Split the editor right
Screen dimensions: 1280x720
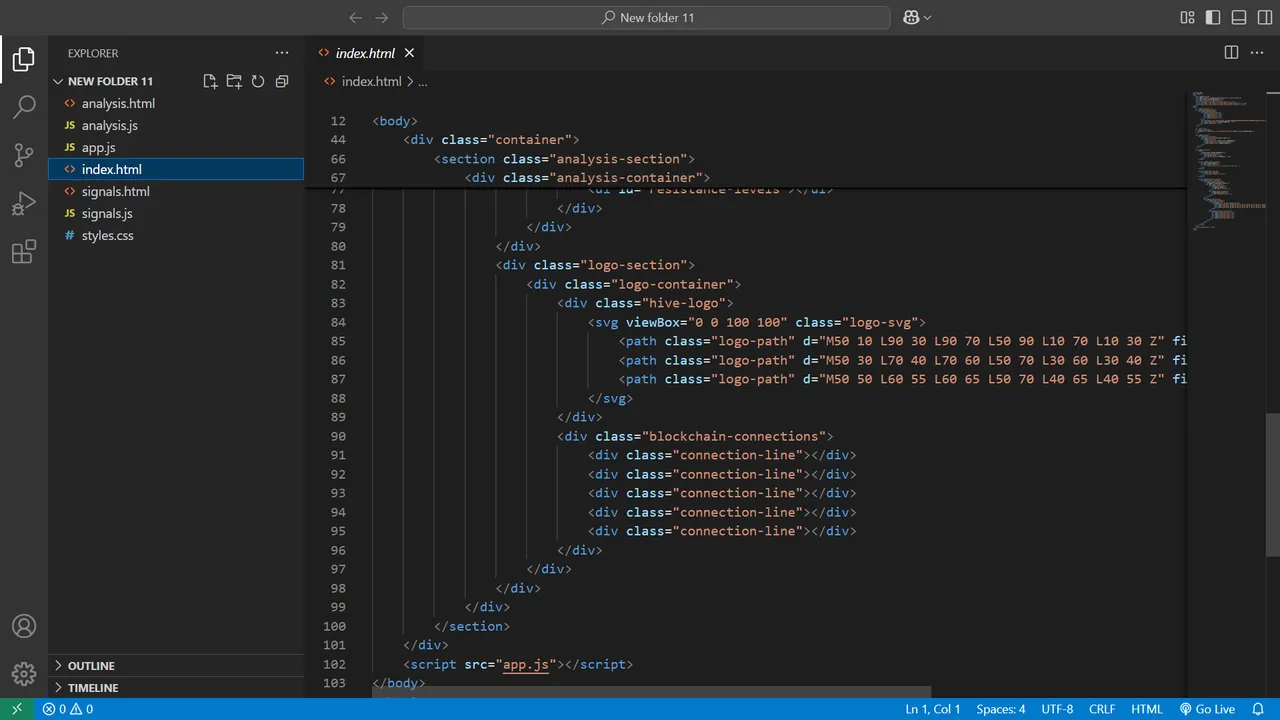(1231, 52)
